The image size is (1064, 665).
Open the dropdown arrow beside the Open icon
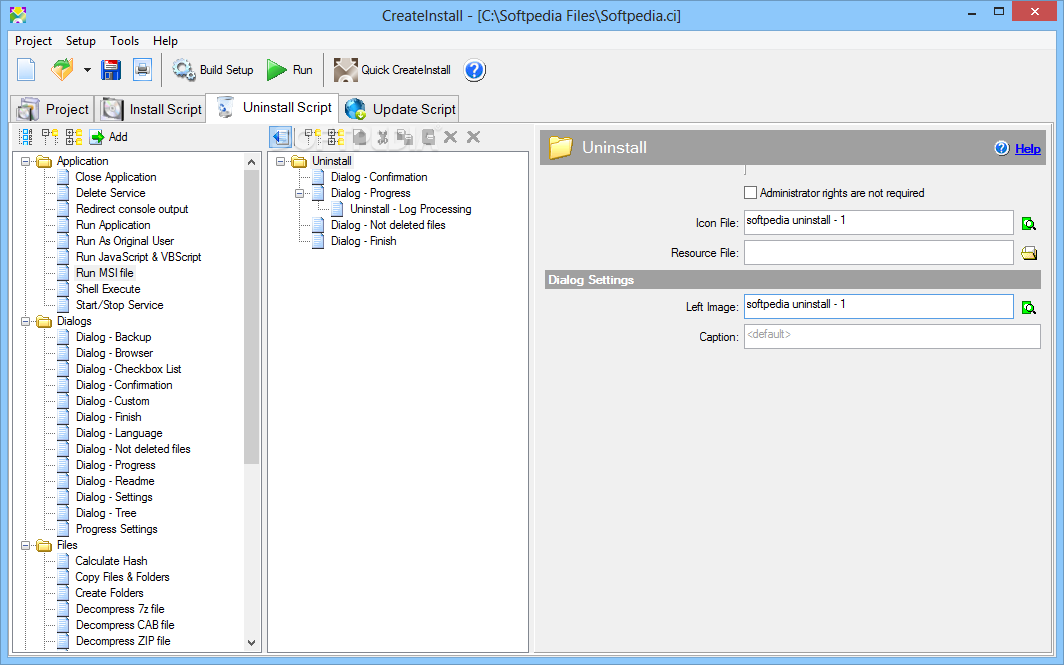(87, 70)
